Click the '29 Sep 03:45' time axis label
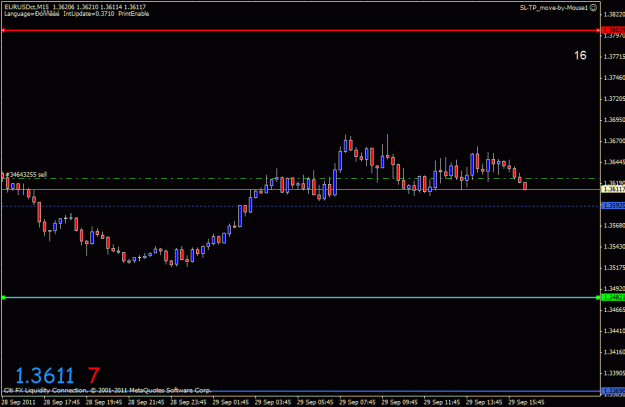The image size is (625, 407). [x=273, y=402]
